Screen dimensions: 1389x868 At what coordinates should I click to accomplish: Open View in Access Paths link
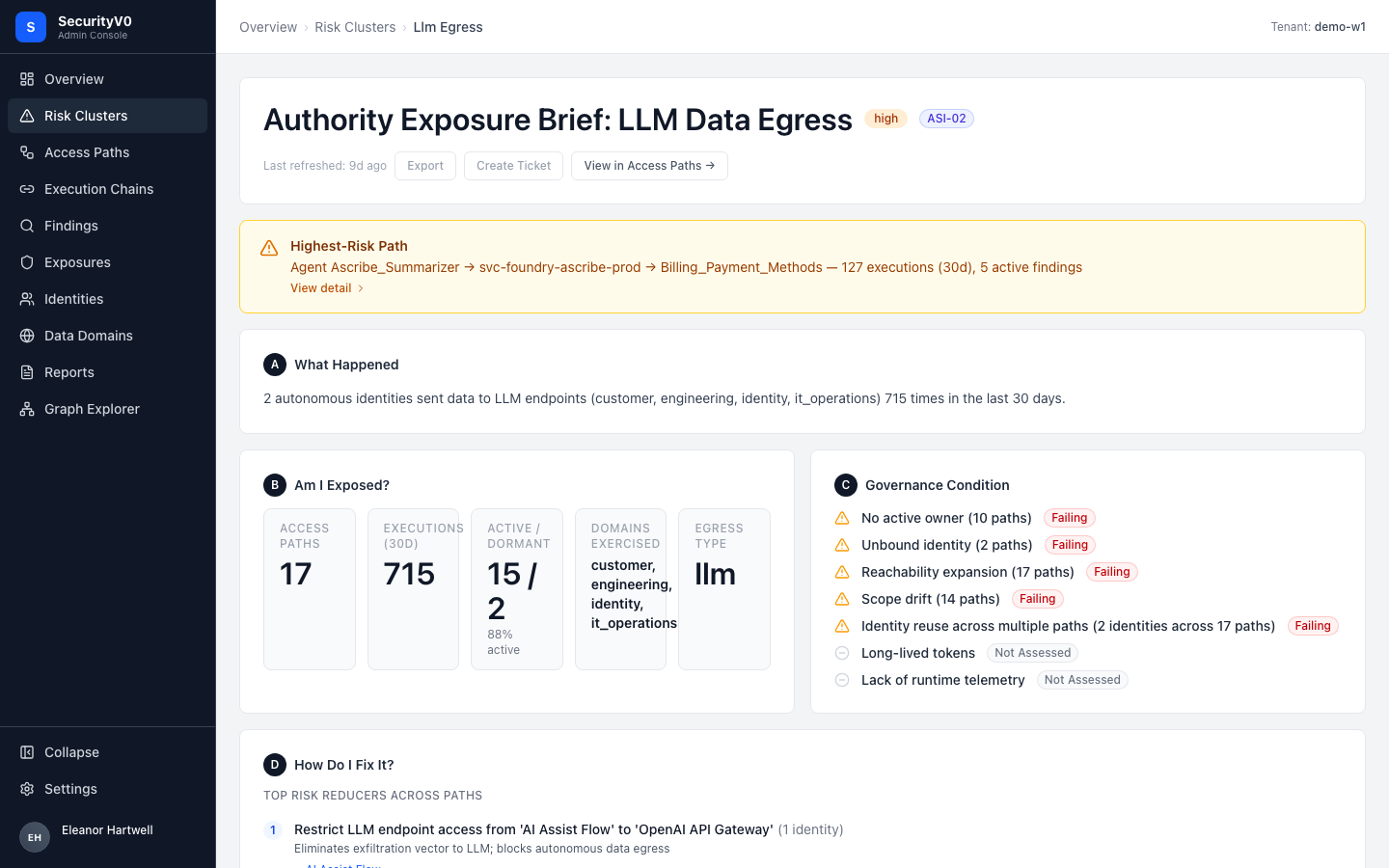tap(649, 166)
